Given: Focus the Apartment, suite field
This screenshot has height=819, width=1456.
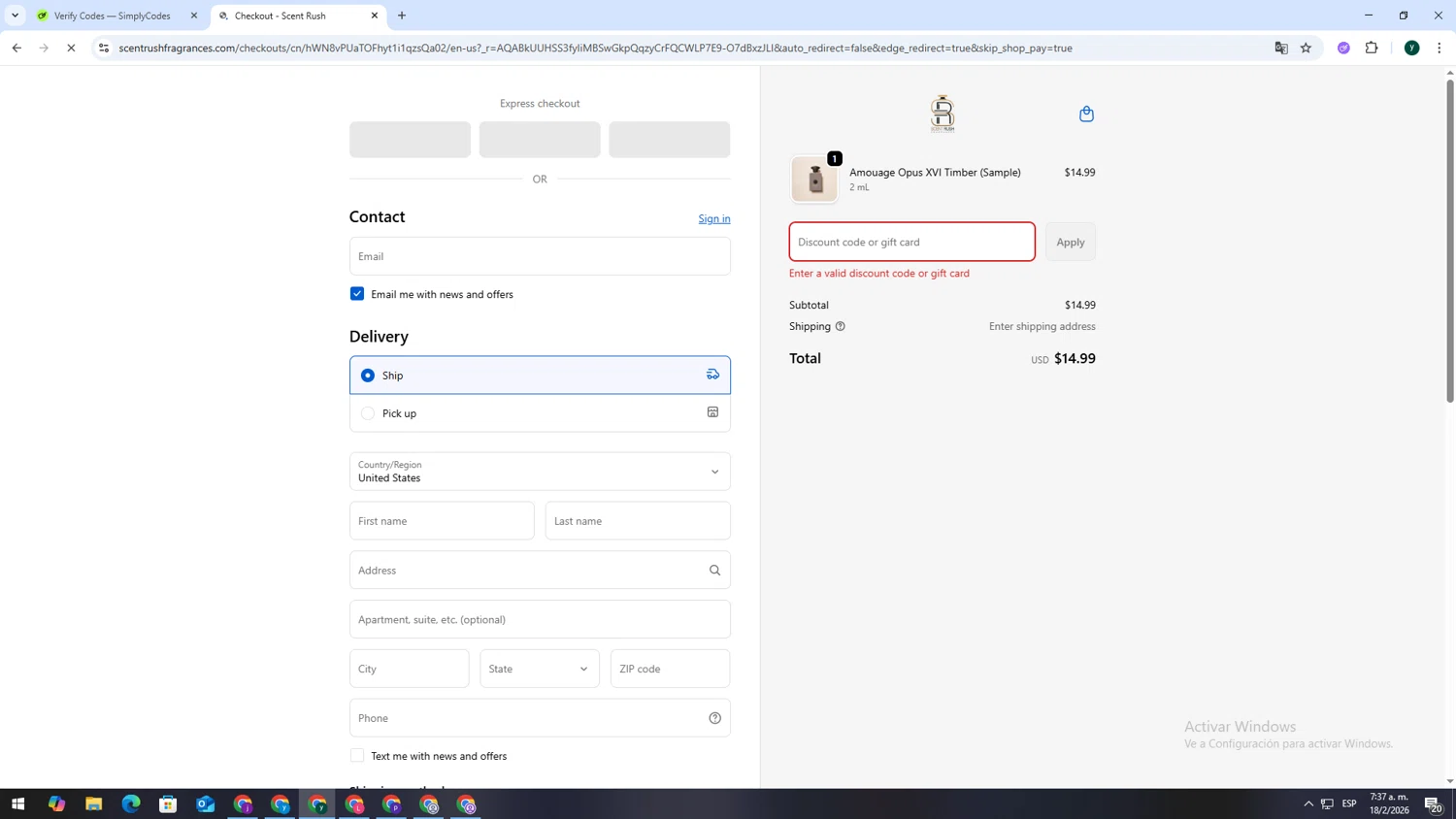Looking at the screenshot, I should coord(540,619).
